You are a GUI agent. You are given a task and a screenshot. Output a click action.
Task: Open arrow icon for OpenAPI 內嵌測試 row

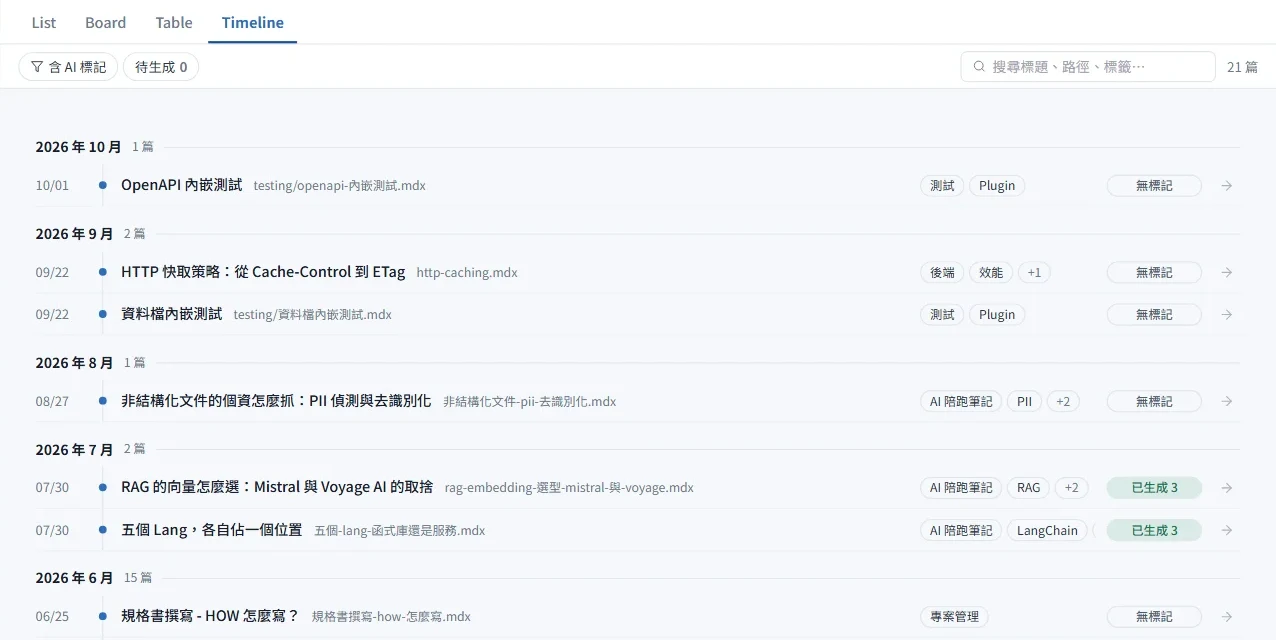[1227, 186]
